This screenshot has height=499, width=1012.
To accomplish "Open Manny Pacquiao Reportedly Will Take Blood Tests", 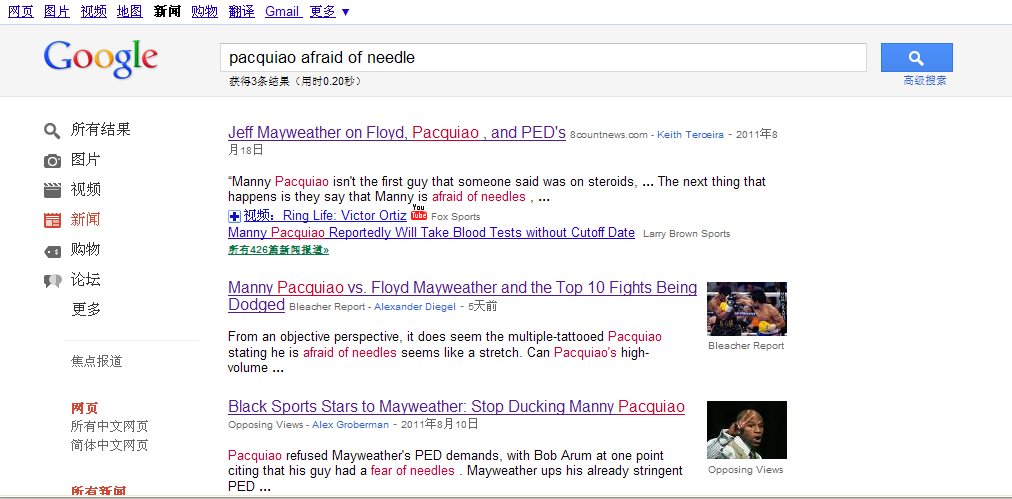I will point(431,232).
